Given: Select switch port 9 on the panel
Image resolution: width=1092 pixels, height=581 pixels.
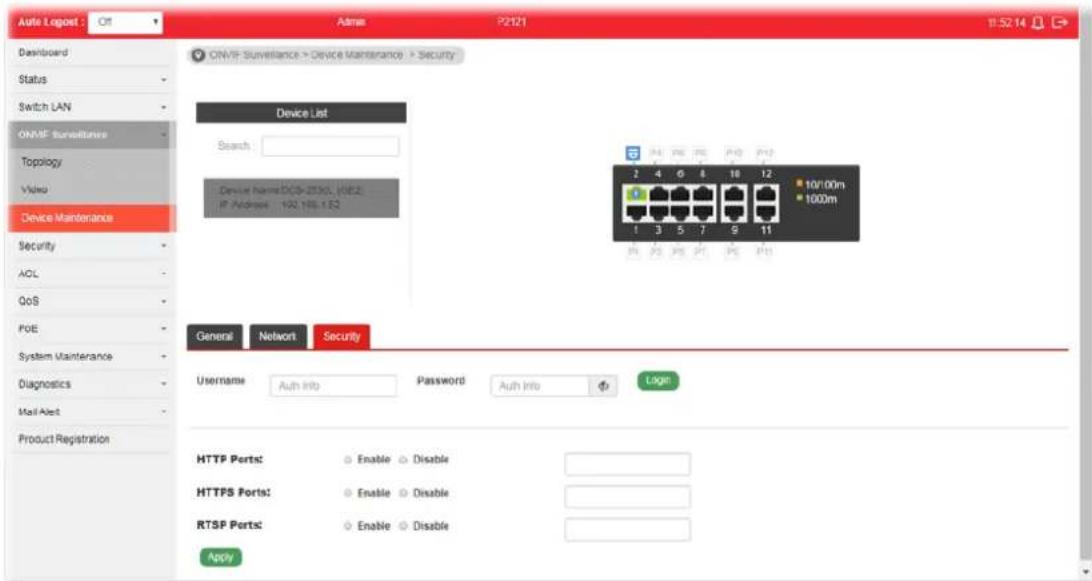Looking at the screenshot, I should tap(734, 212).
